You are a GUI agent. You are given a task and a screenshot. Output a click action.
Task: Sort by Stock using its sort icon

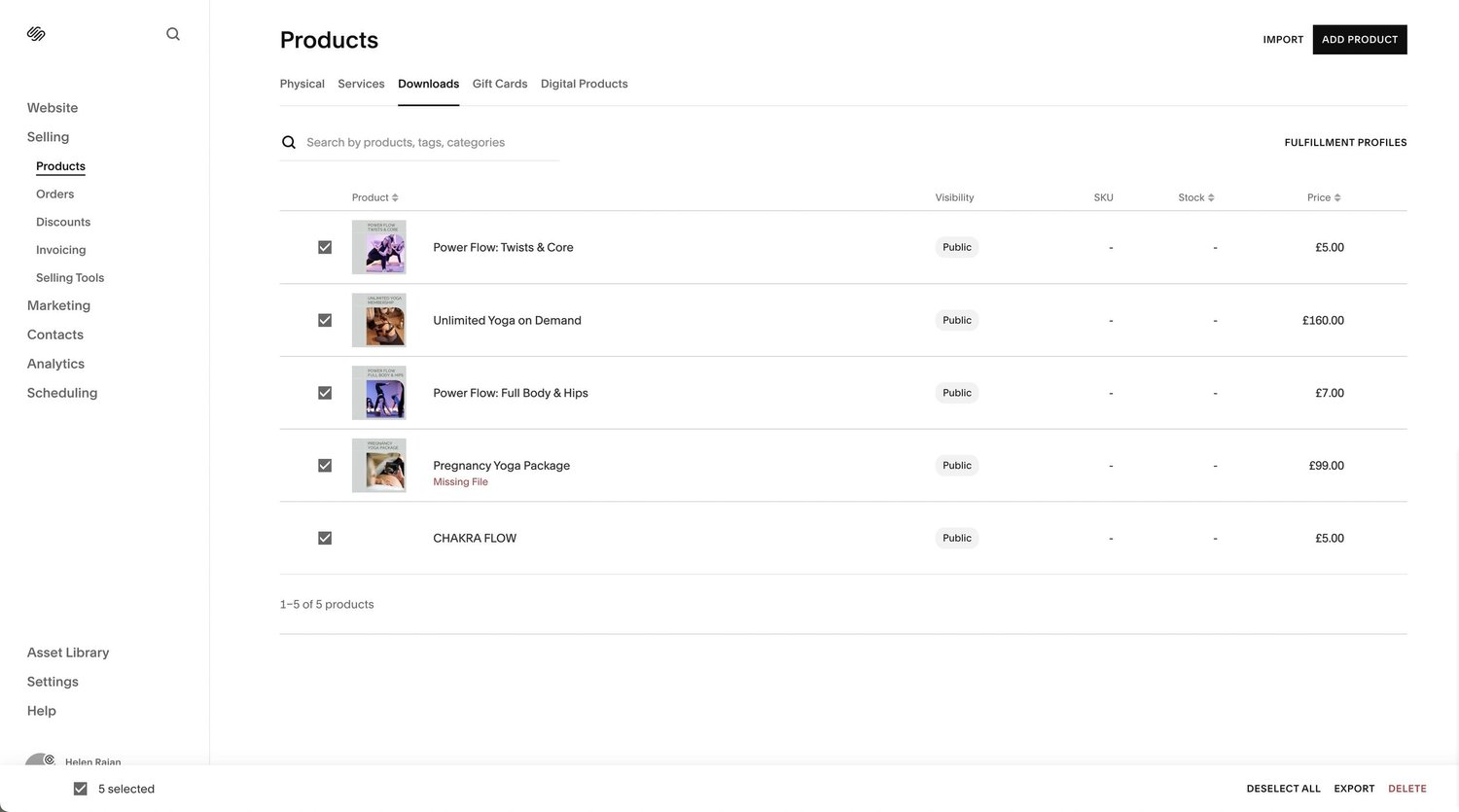1210,196
